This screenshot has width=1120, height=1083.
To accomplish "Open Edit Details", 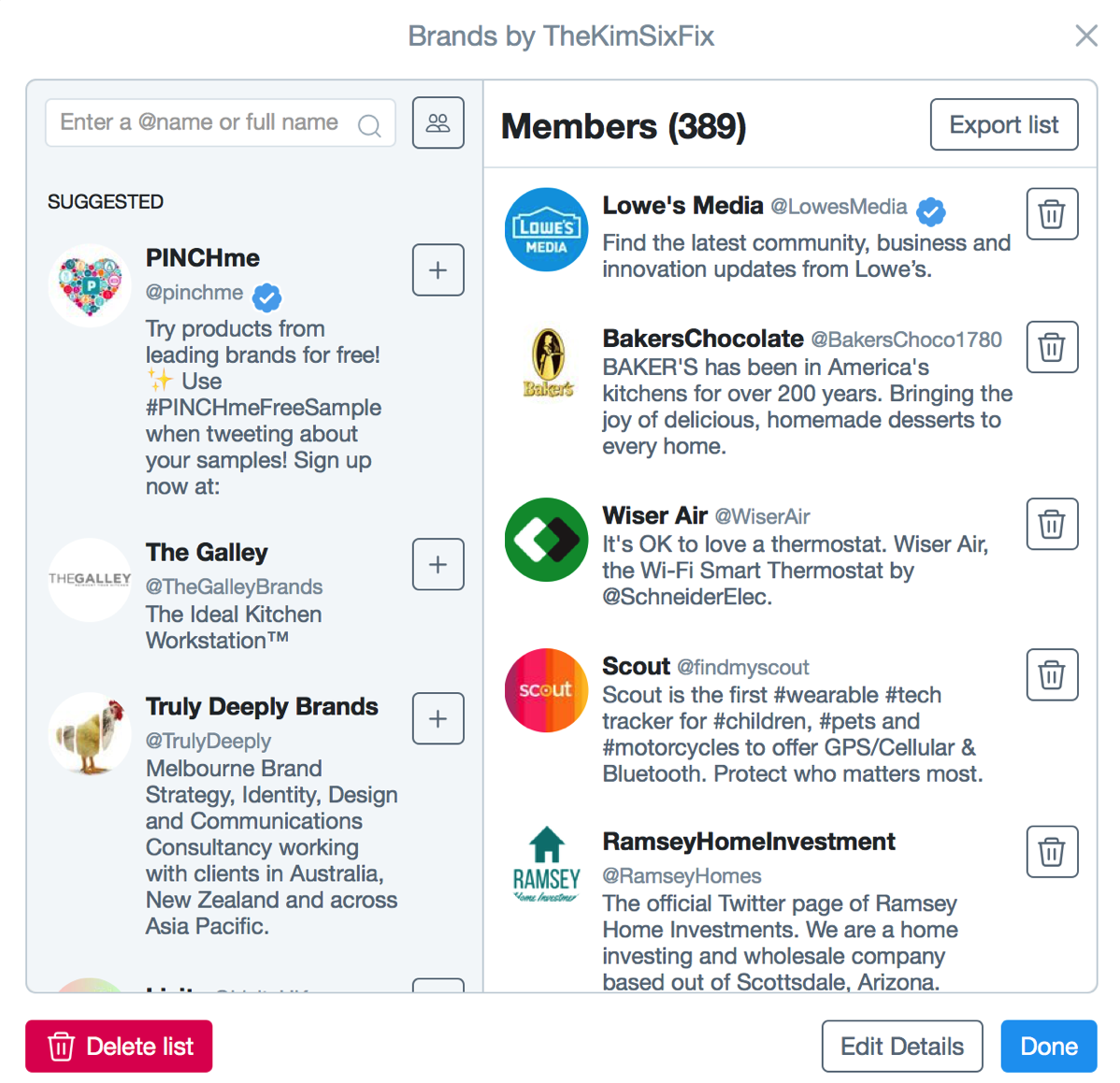I will [x=902, y=1046].
